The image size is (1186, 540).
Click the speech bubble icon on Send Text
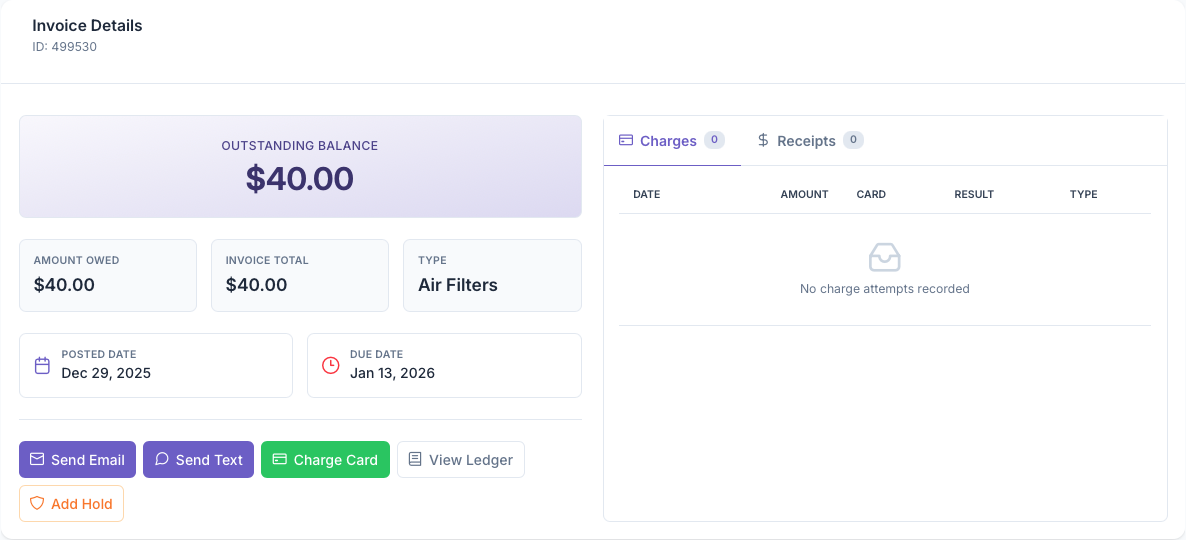coord(161,460)
